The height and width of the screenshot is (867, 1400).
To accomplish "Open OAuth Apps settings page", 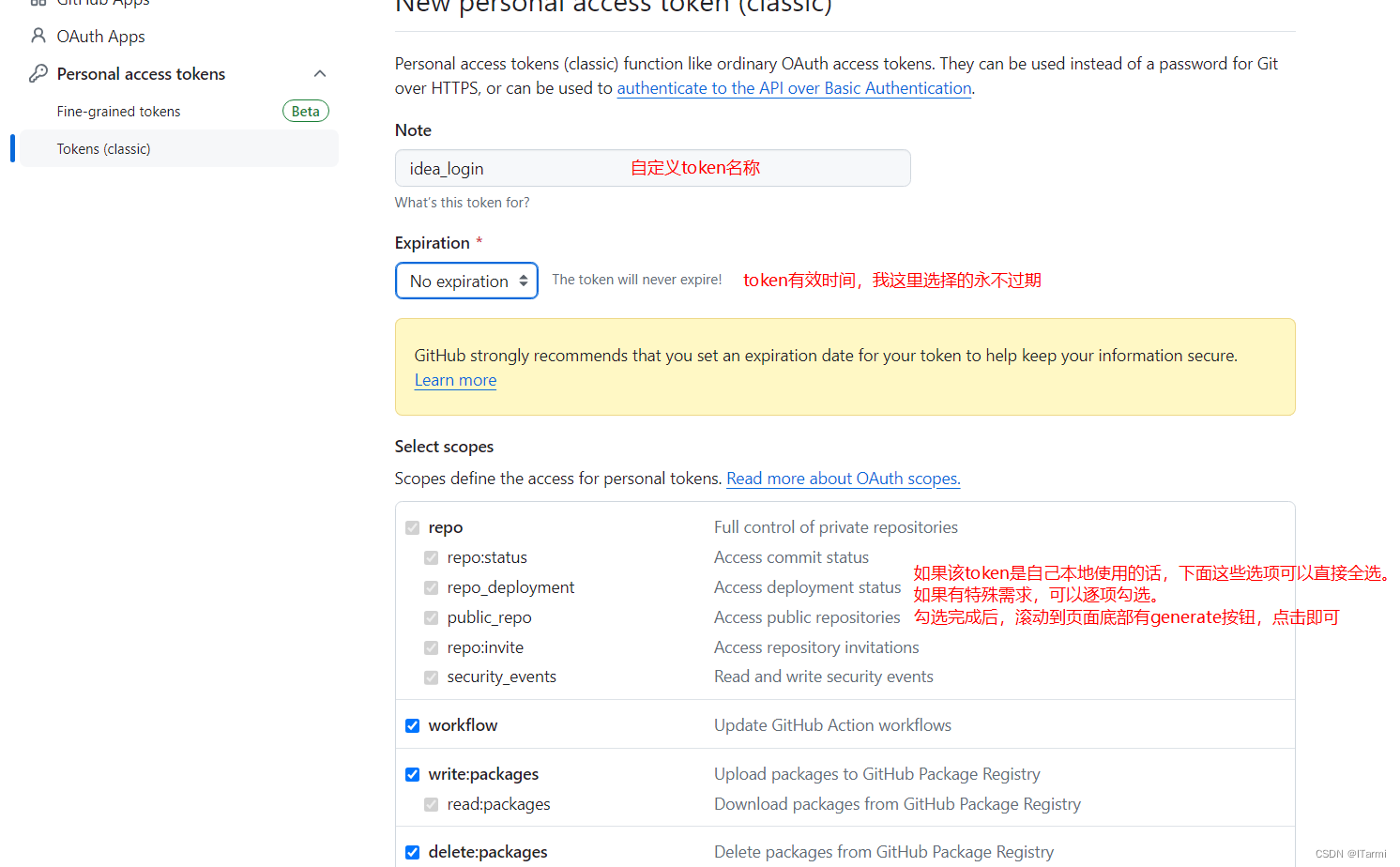I will click(x=100, y=37).
